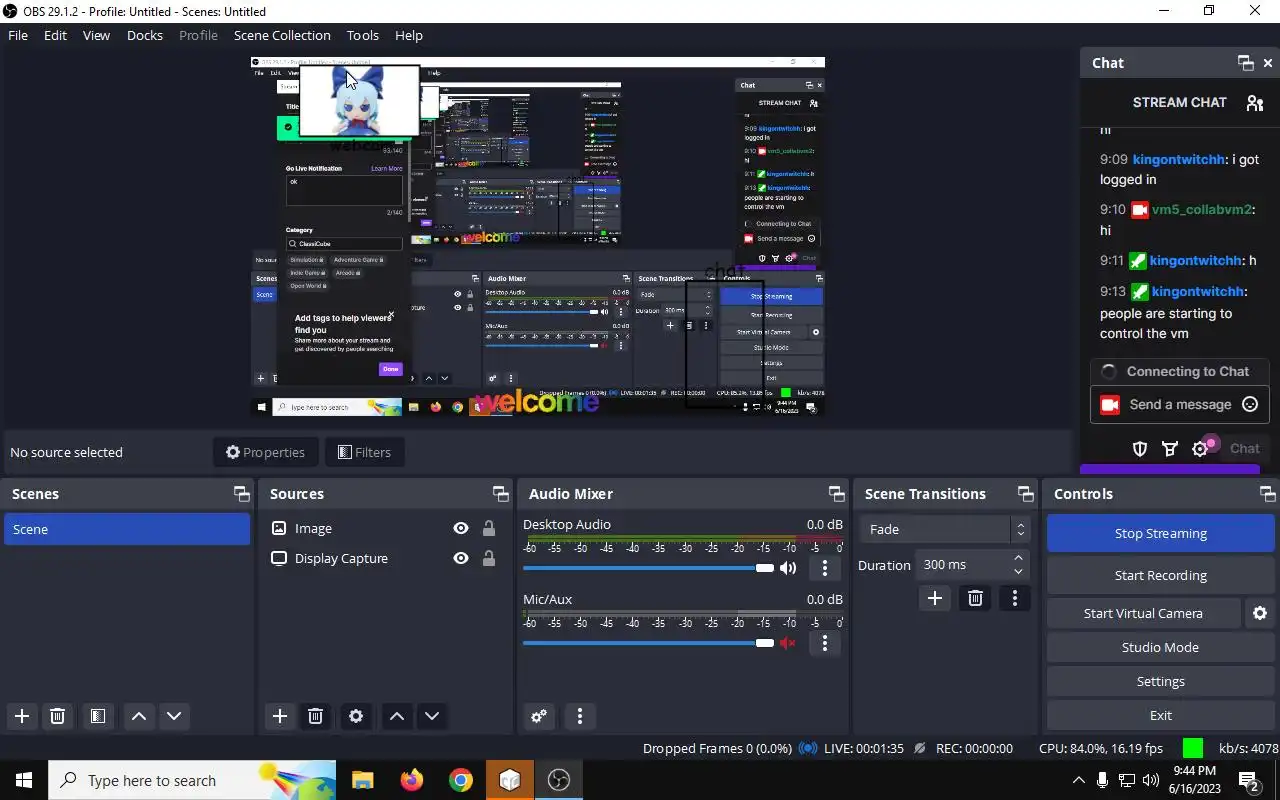Viewport: 1280px width, 800px height.
Task: Undock the Audio Mixer panel
Action: point(836,494)
